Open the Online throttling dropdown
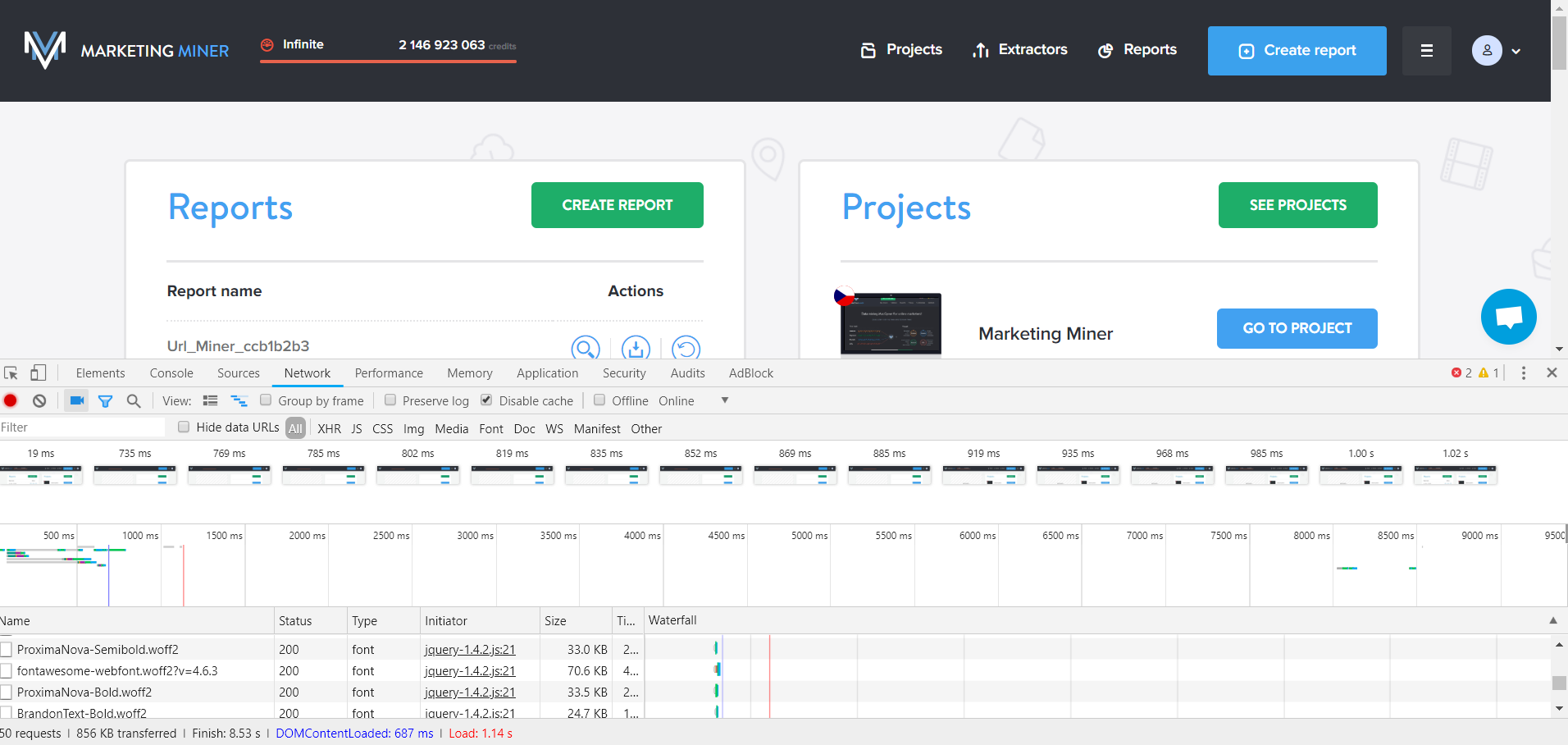This screenshot has height=745, width=1568. [694, 401]
